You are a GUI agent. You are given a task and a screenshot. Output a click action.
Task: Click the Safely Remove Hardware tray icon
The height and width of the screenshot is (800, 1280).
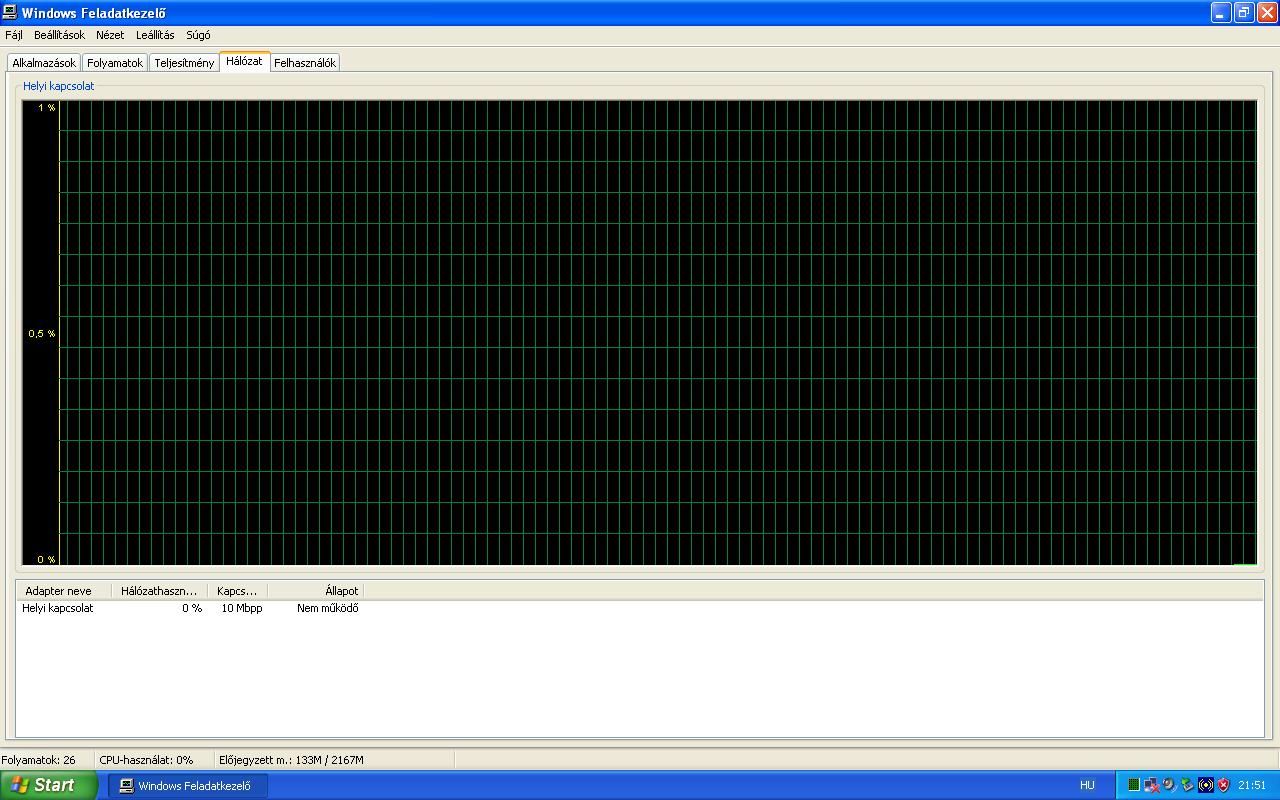coord(1187,785)
